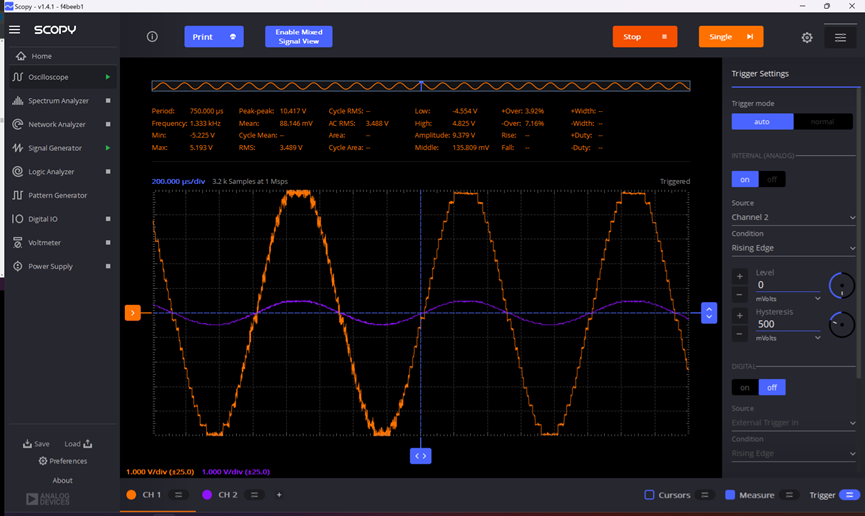The width and height of the screenshot is (865, 516).
Task: Open digital Condition Rising Edge dropdown
Action: tap(793, 454)
